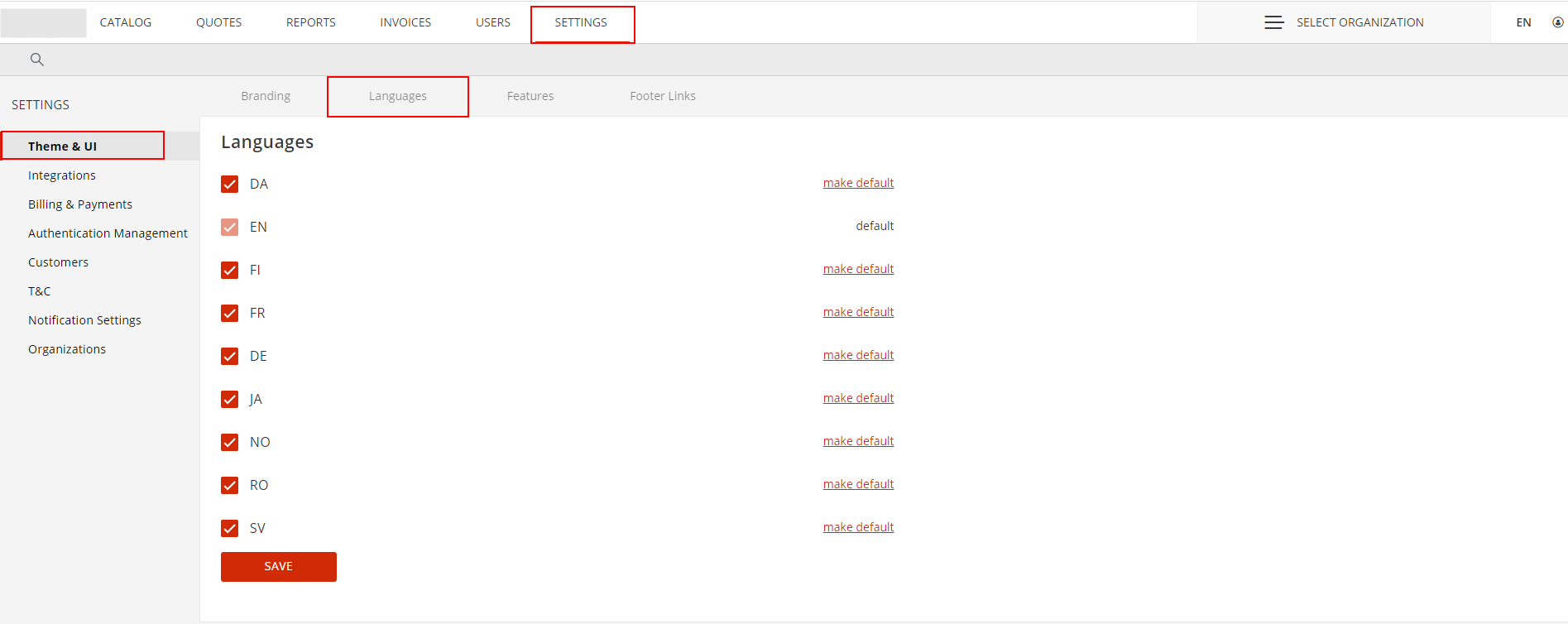Image resolution: width=1568 pixels, height=624 pixels.
Task: Open Organizations settings
Action: 67,349
